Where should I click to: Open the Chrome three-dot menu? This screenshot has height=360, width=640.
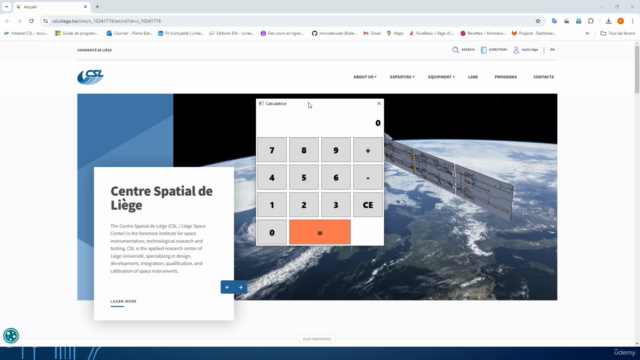click(632, 21)
